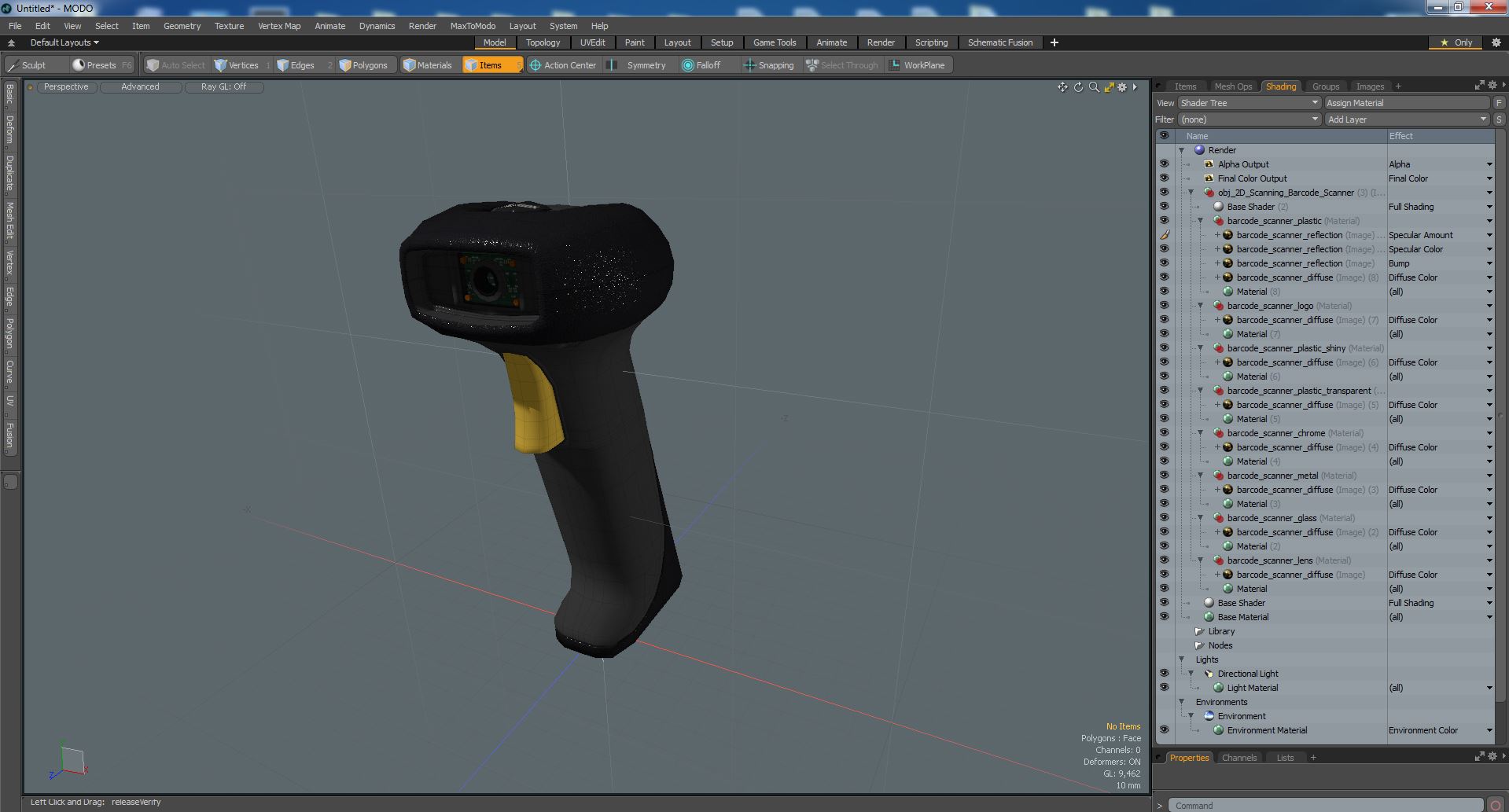Click the viewport zoom magnifier icon
The image size is (1509, 812).
click(x=1094, y=87)
